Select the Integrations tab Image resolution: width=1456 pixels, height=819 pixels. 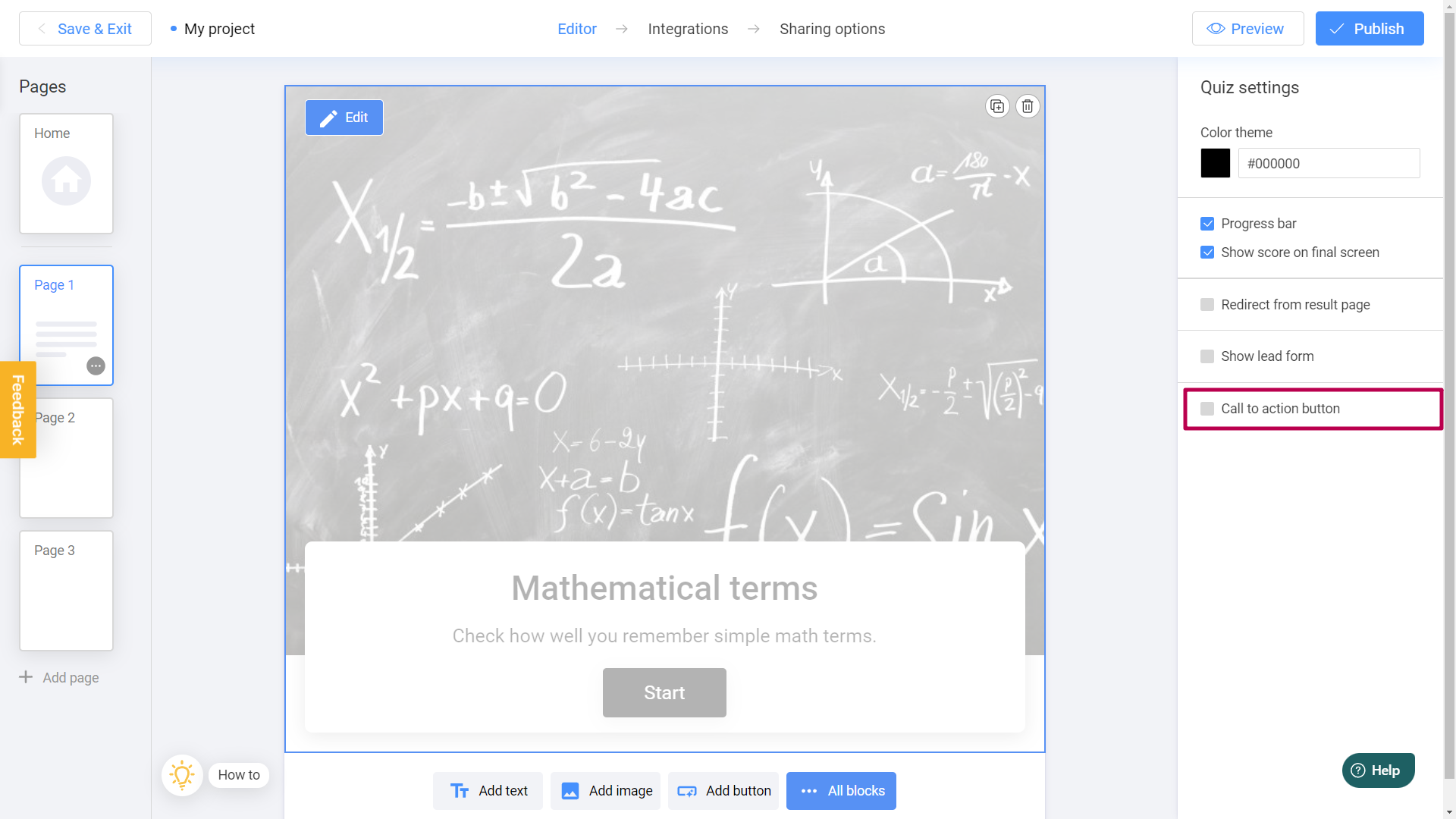[688, 29]
